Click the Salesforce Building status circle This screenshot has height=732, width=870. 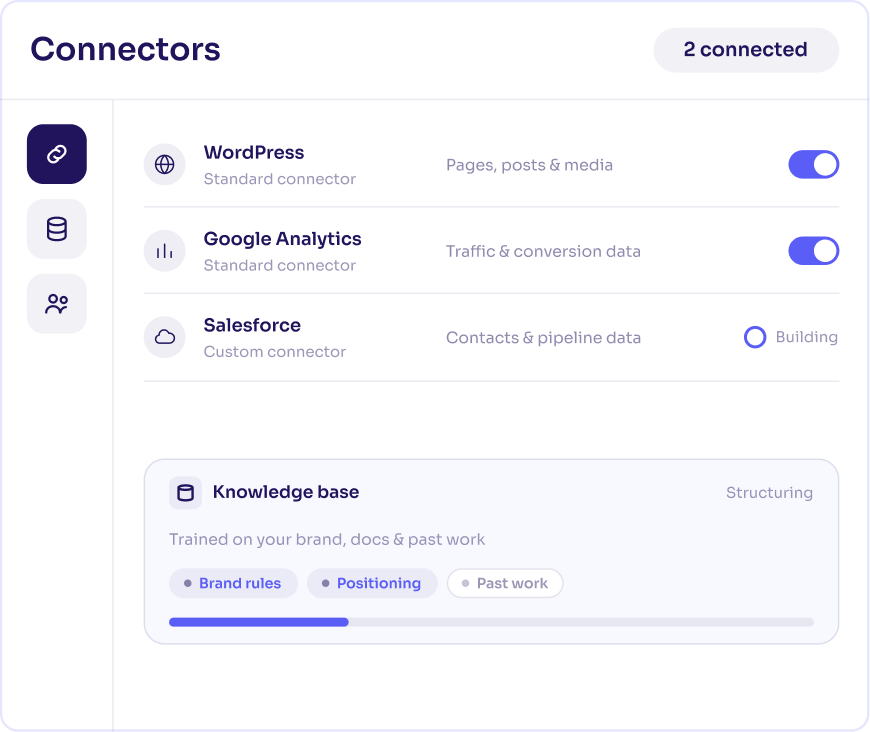tap(755, 337)
